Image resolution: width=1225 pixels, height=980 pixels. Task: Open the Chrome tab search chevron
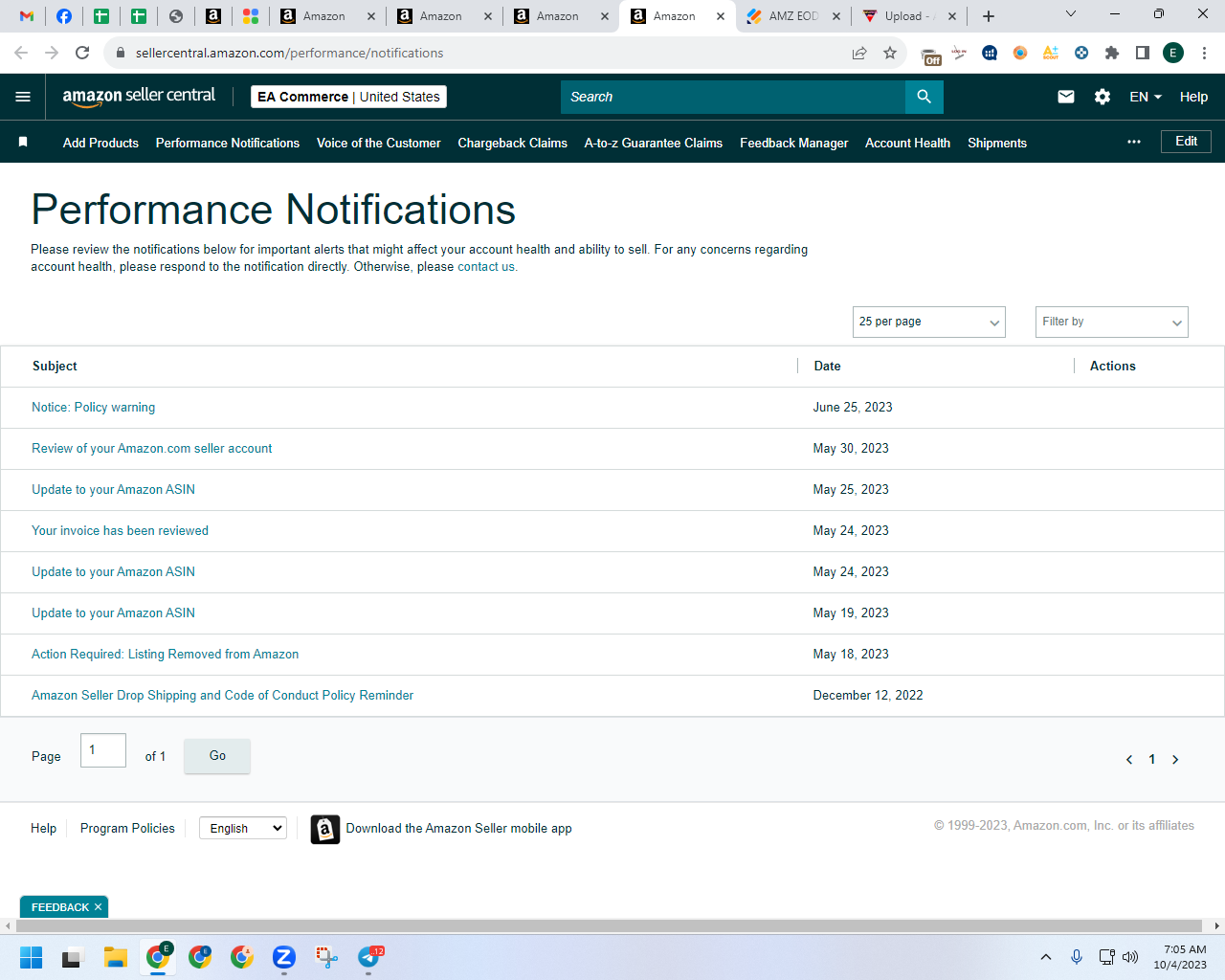coord(1071,14)
